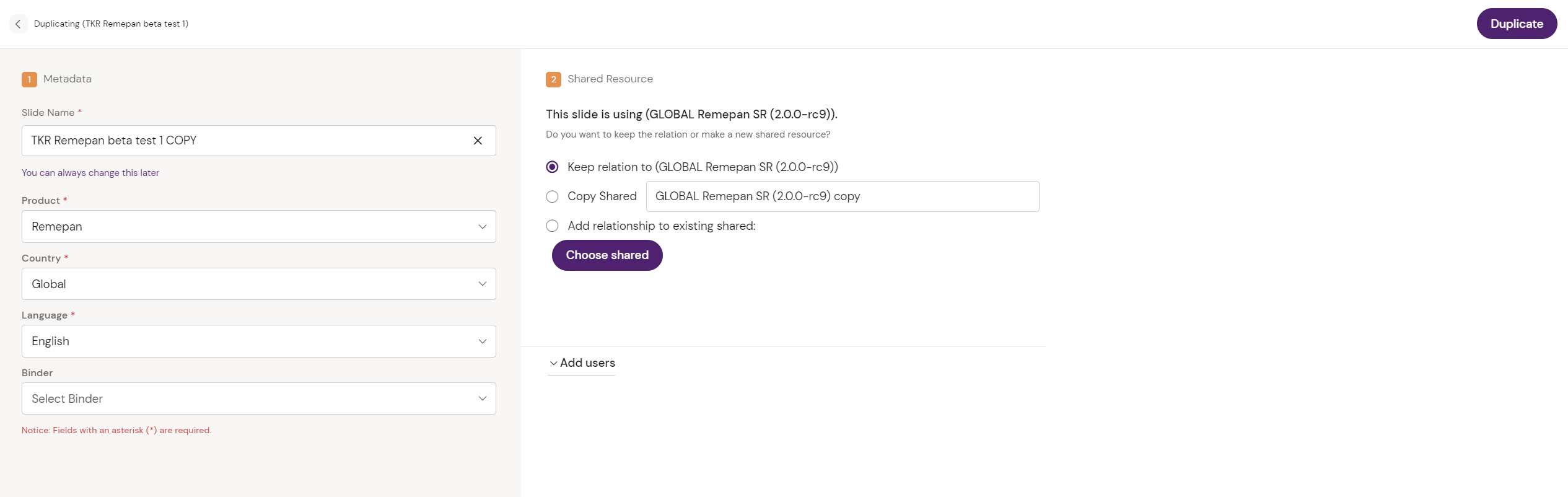Click the Language dropdown chevron arrow
The width and height of the screenshot is (1568, 497).
[x=482, y=341]
